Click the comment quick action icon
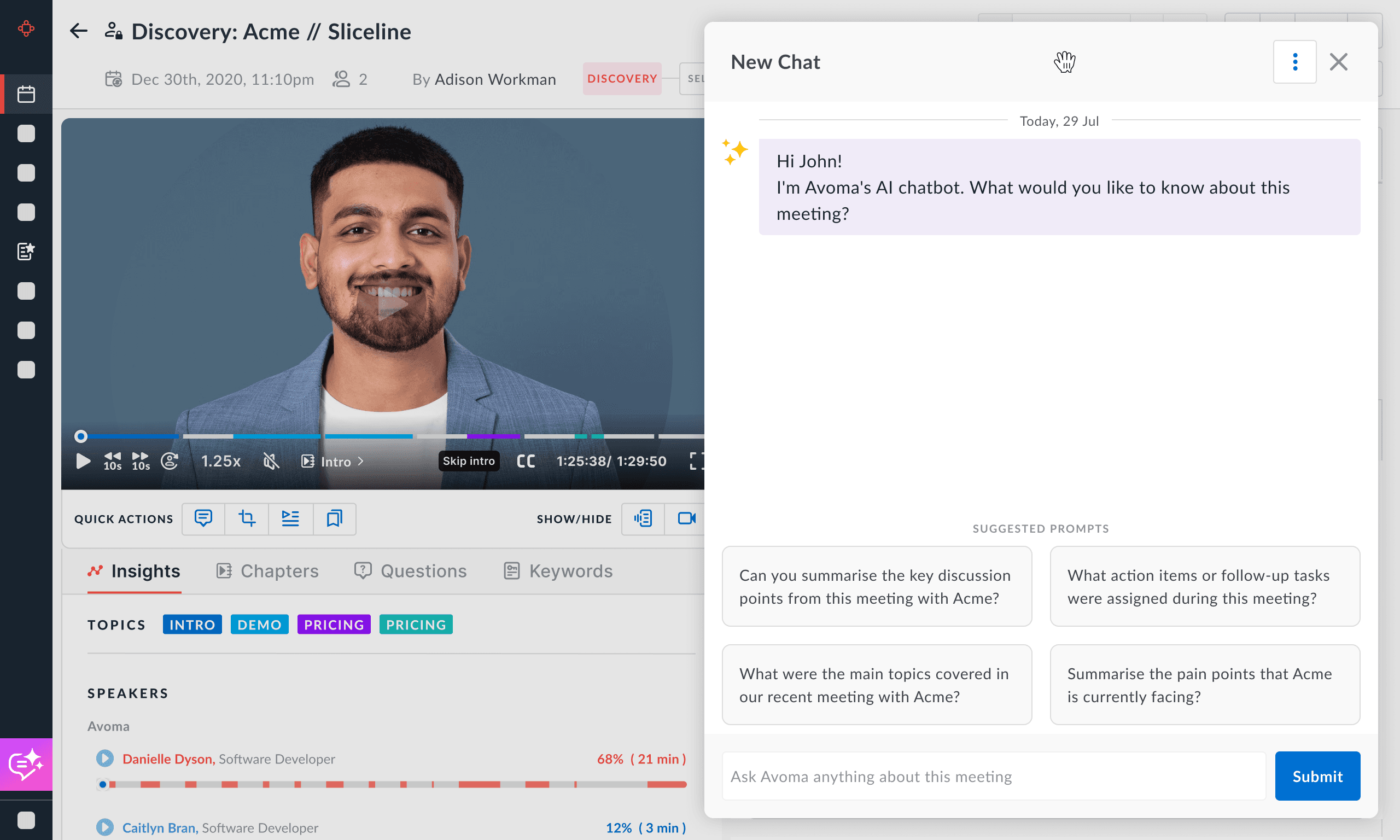The height and width of the screenshot is (840, 1400). click(203, 518)
